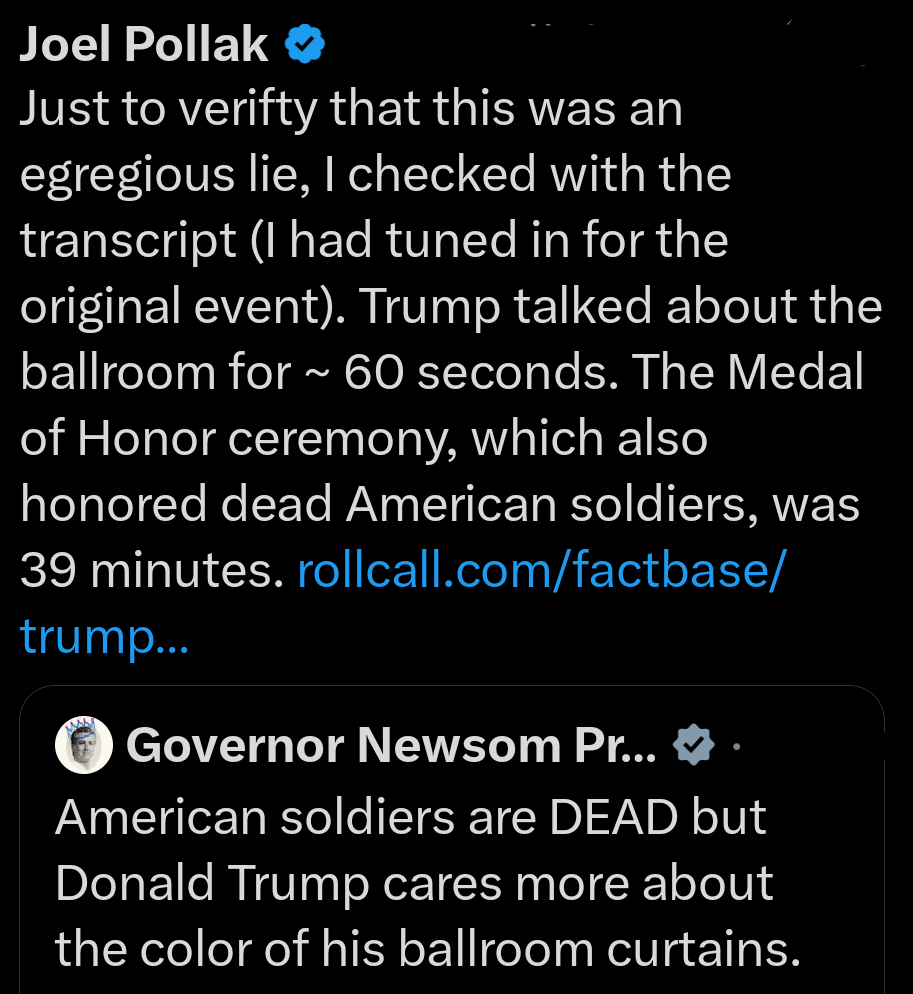
Task: Click the truncated 'trump...' portion of the URL
Action: point(105,636)
